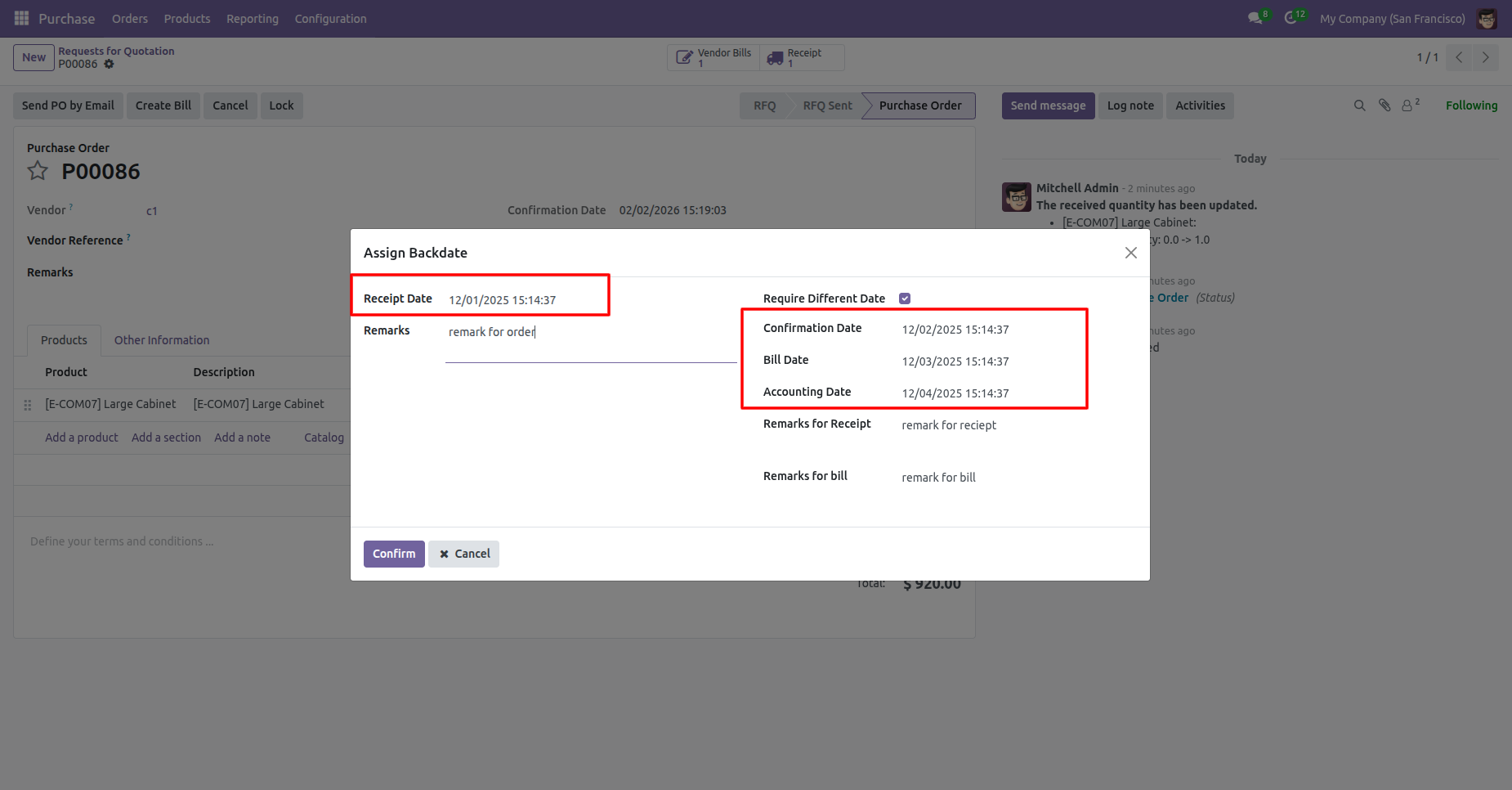Open the Requests for Quotation breadcrumb
Image resolution: width=1512 pixels, height=790 pixels.
coord(116,51)
